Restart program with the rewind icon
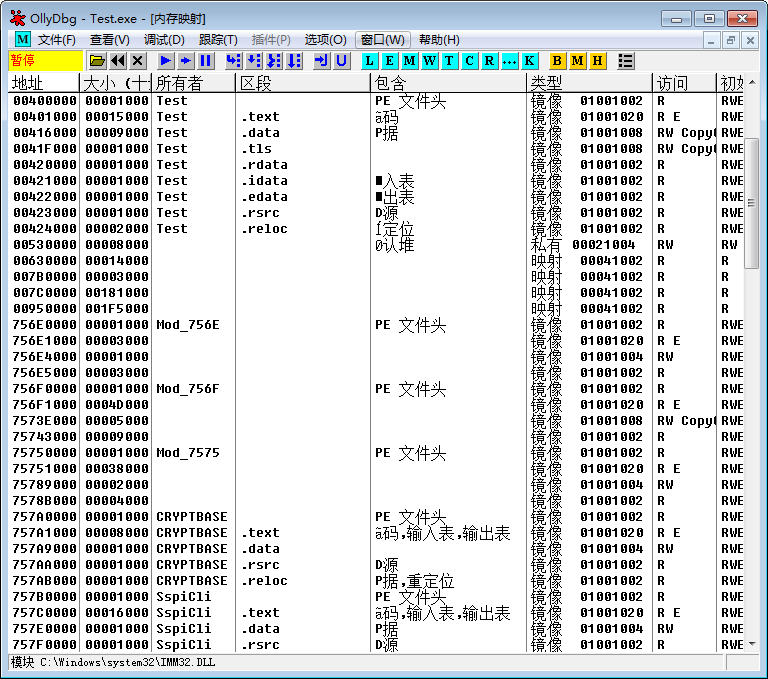Image resolution: width=768 pixels, height=679 pixels. point(118,61)
